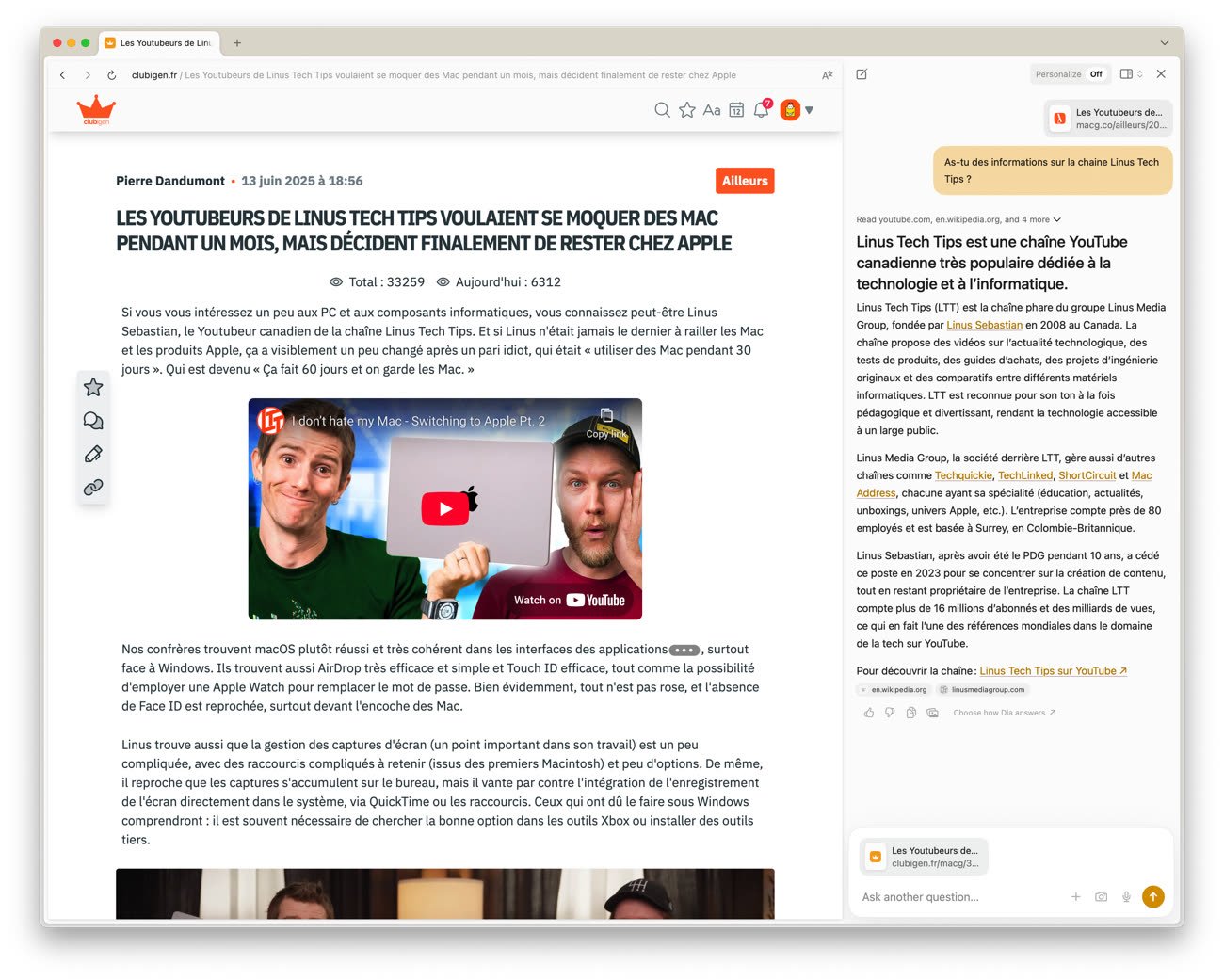Click the macg.co attached page chip in the chat
The width and height of the screenshot is (1224, 980).
(x=1109, y=119)
